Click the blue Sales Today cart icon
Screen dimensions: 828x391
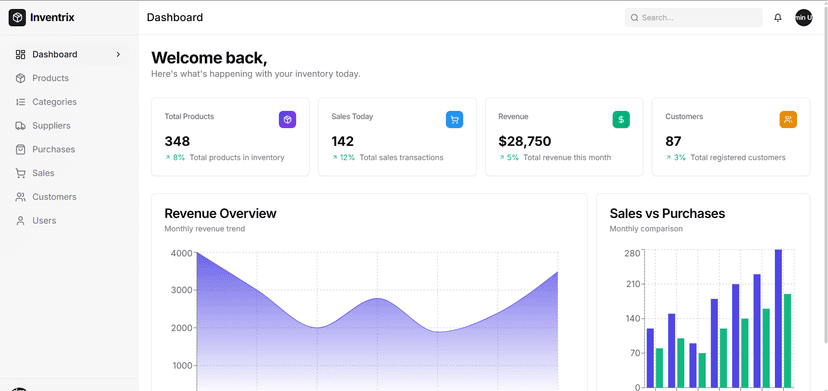(454, 119)
